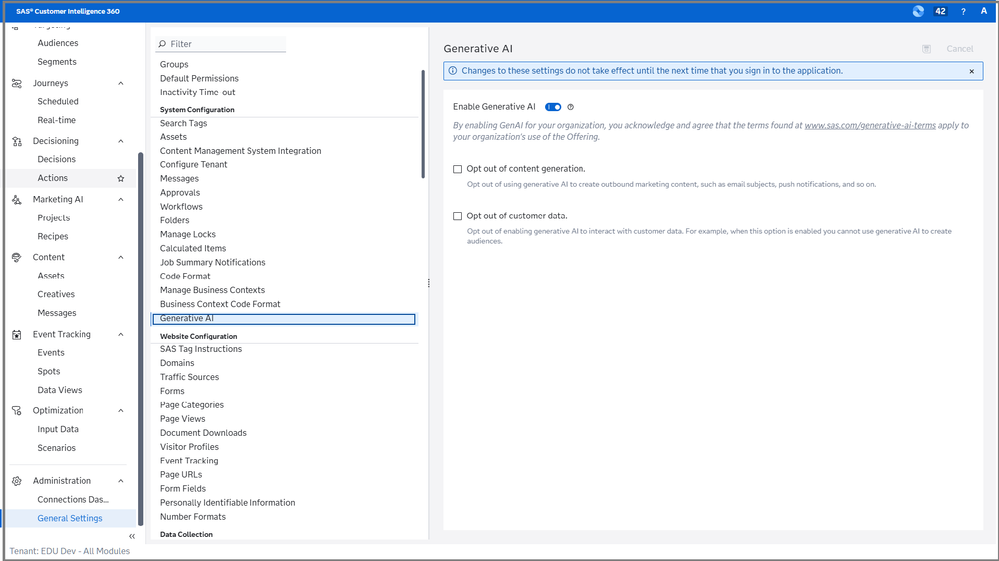Open Connections Dashboard in sidebar
Viewport: 999px width, 561px height.
click(73, 500)
